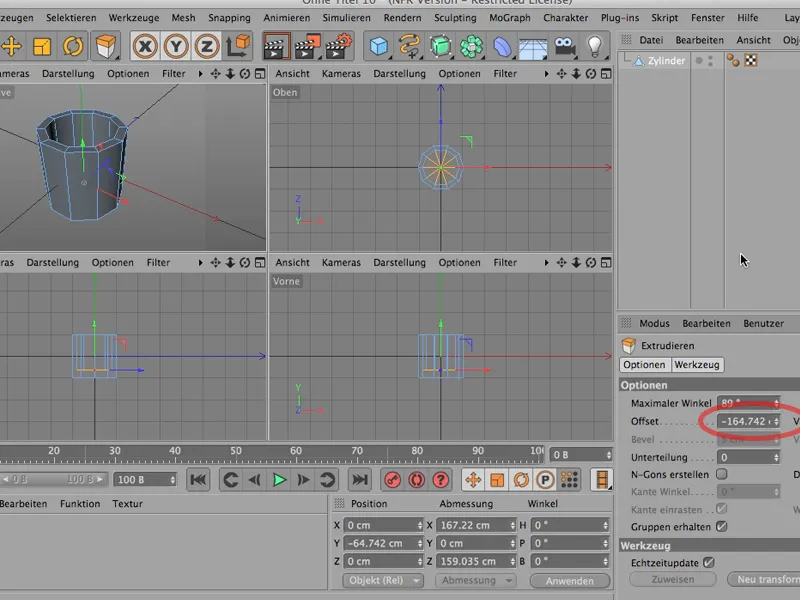
Task: Toggle the X axis lock
Action: 145,46
